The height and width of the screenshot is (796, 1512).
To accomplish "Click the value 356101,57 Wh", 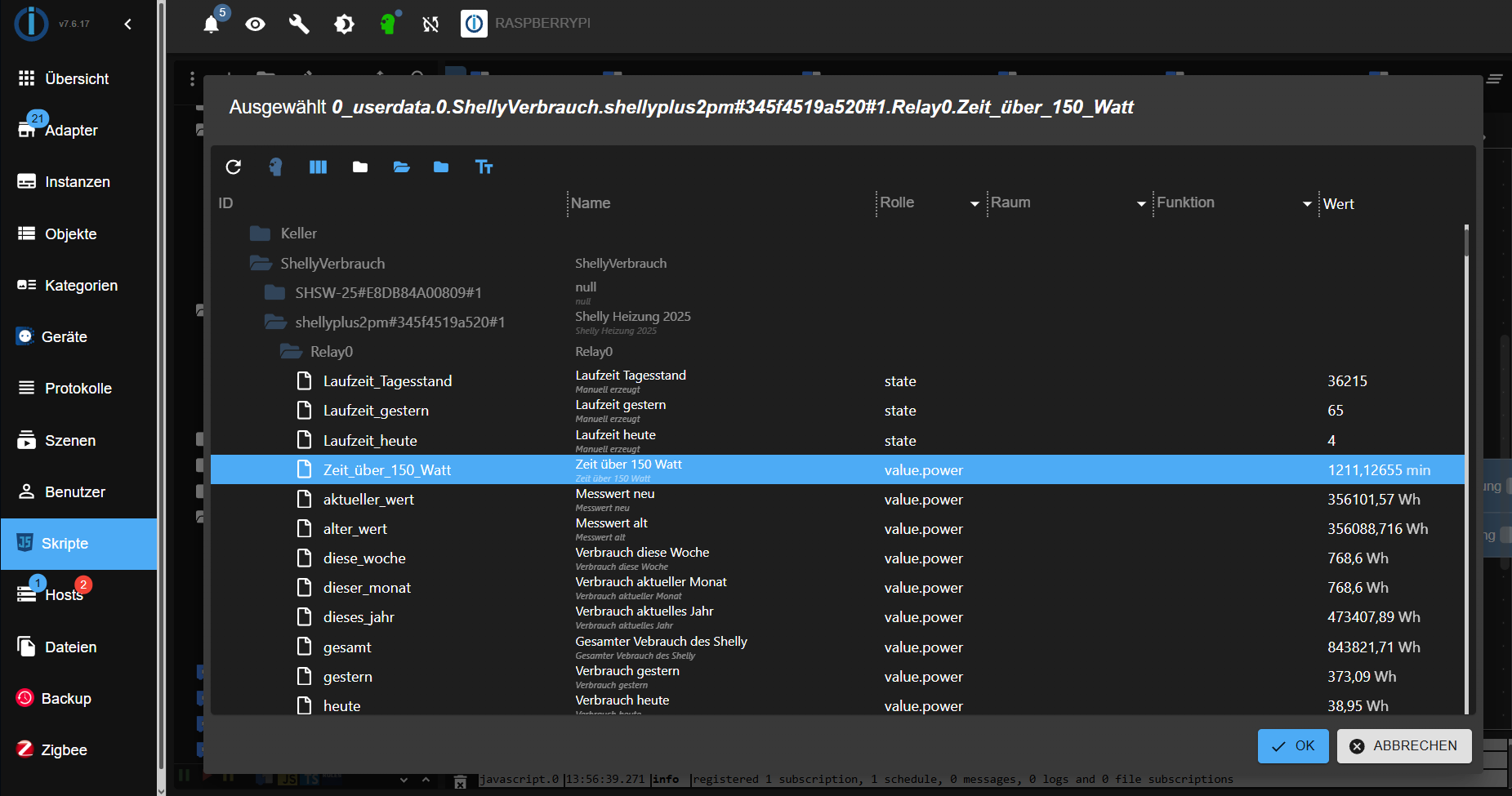I will [1374, 500].
